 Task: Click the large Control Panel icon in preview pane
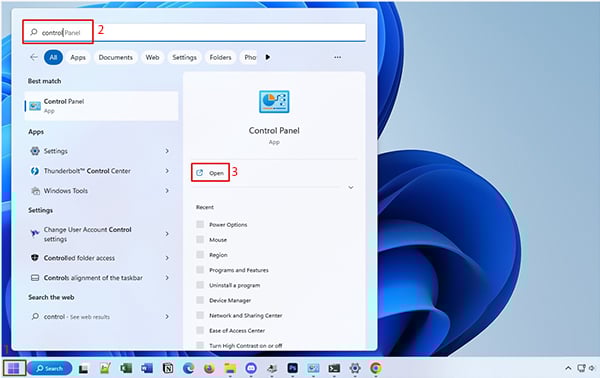(x=274, y=102)
